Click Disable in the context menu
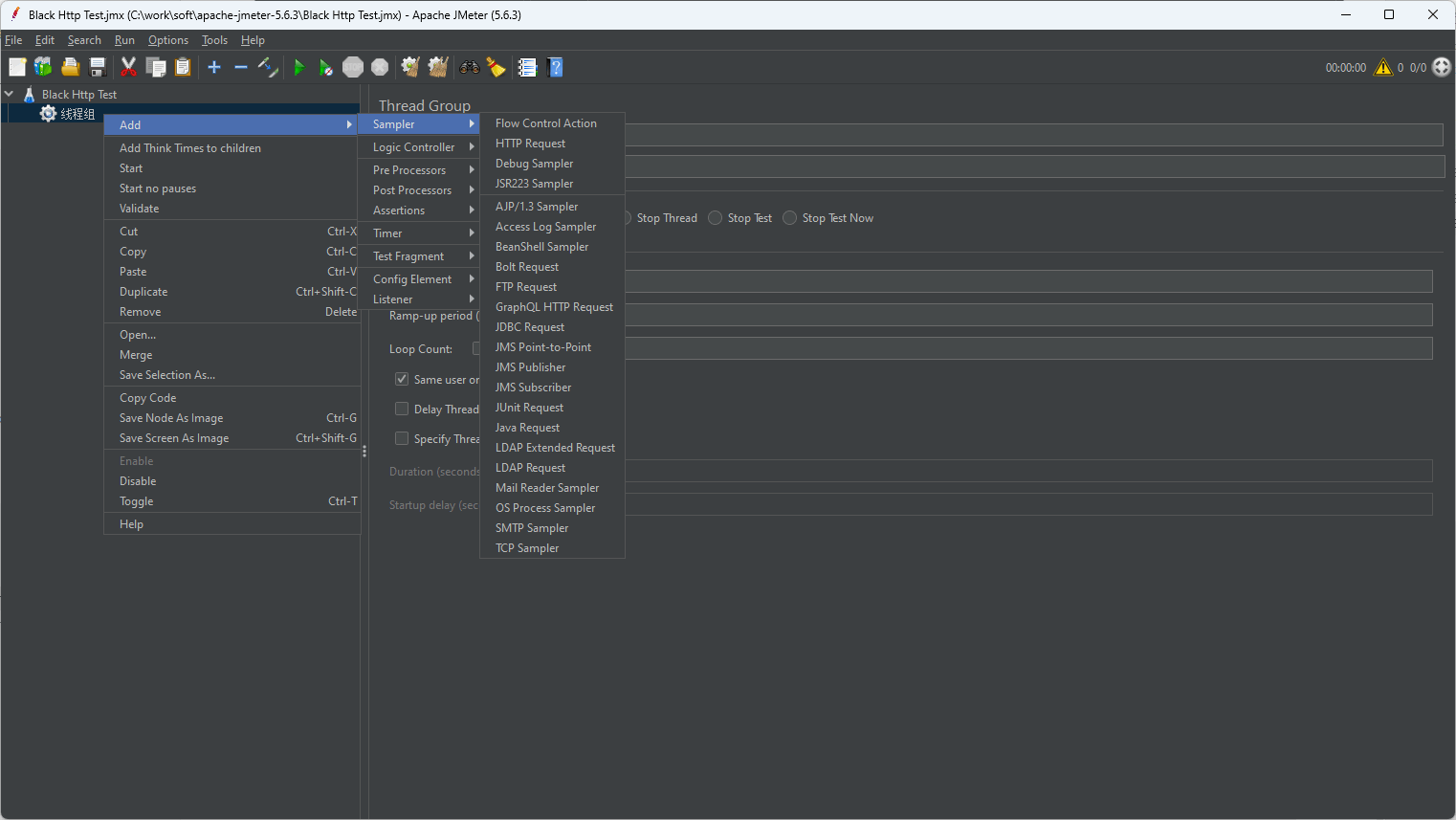This screenshot has height=820, width=1456. (232, 481)
